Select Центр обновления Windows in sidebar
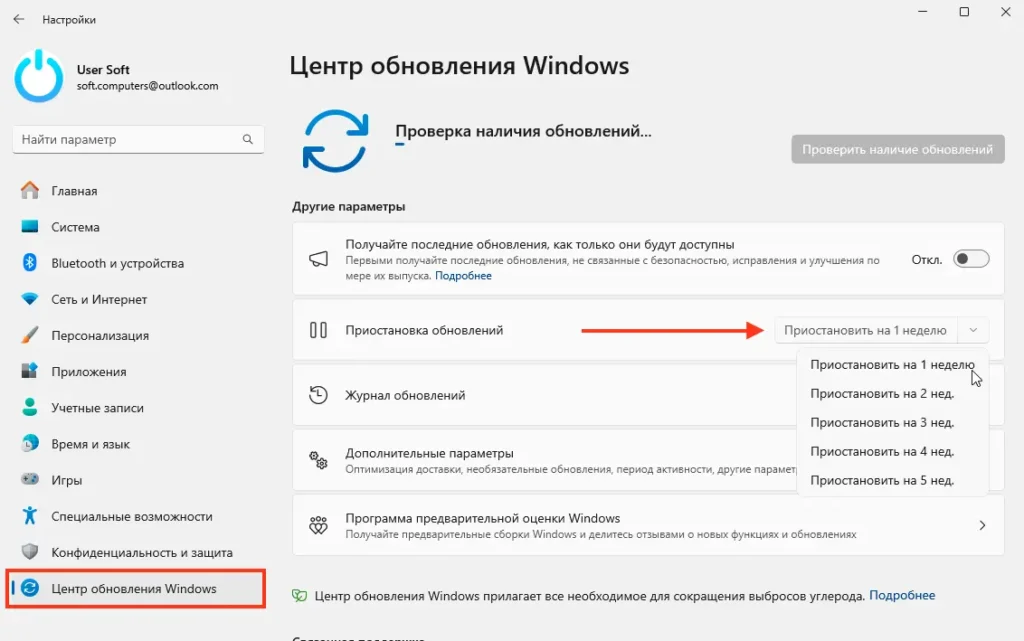 point(136,589)
